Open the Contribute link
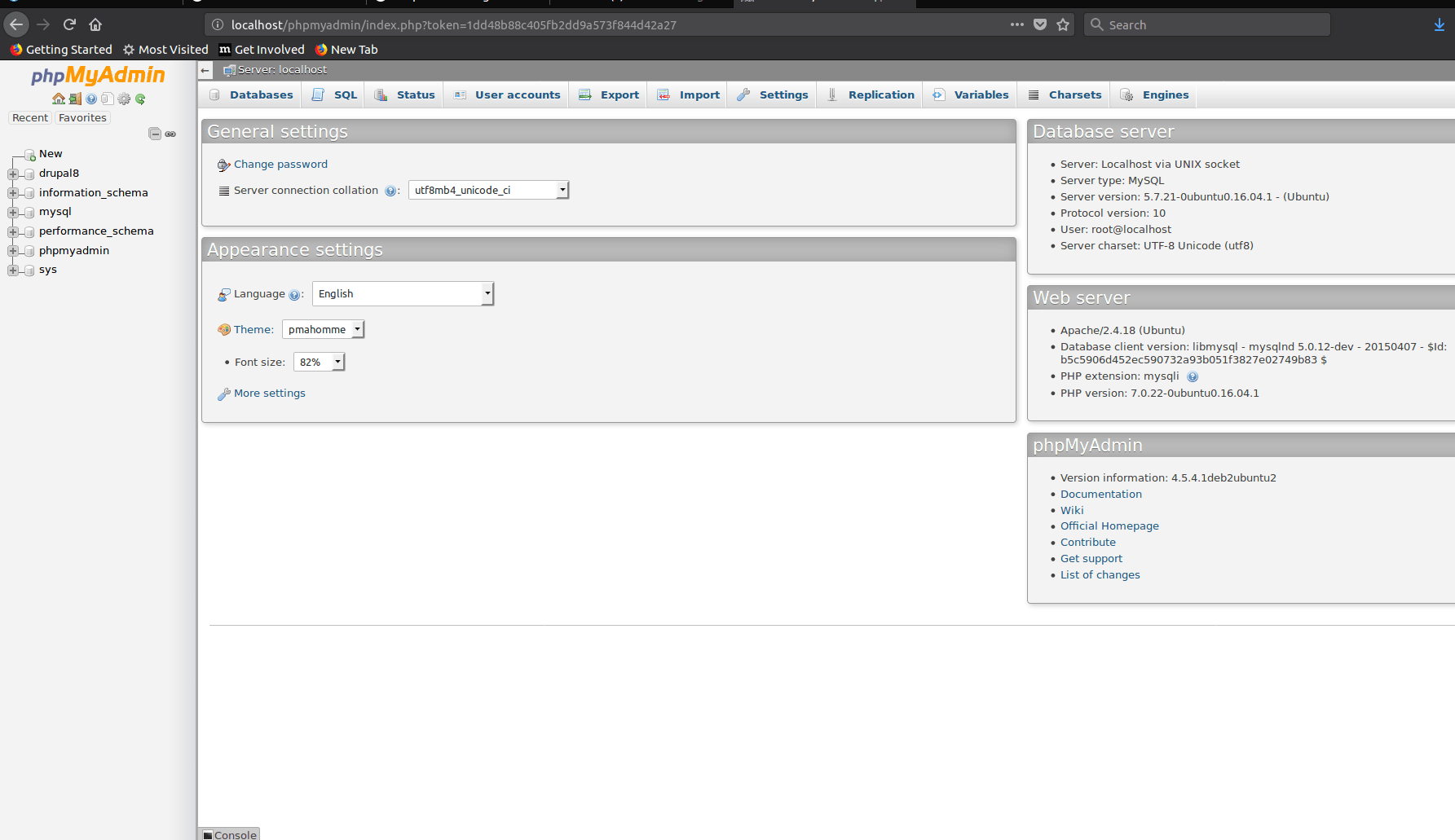This screenshot has height=840, width=1455. coord(1088,543)
